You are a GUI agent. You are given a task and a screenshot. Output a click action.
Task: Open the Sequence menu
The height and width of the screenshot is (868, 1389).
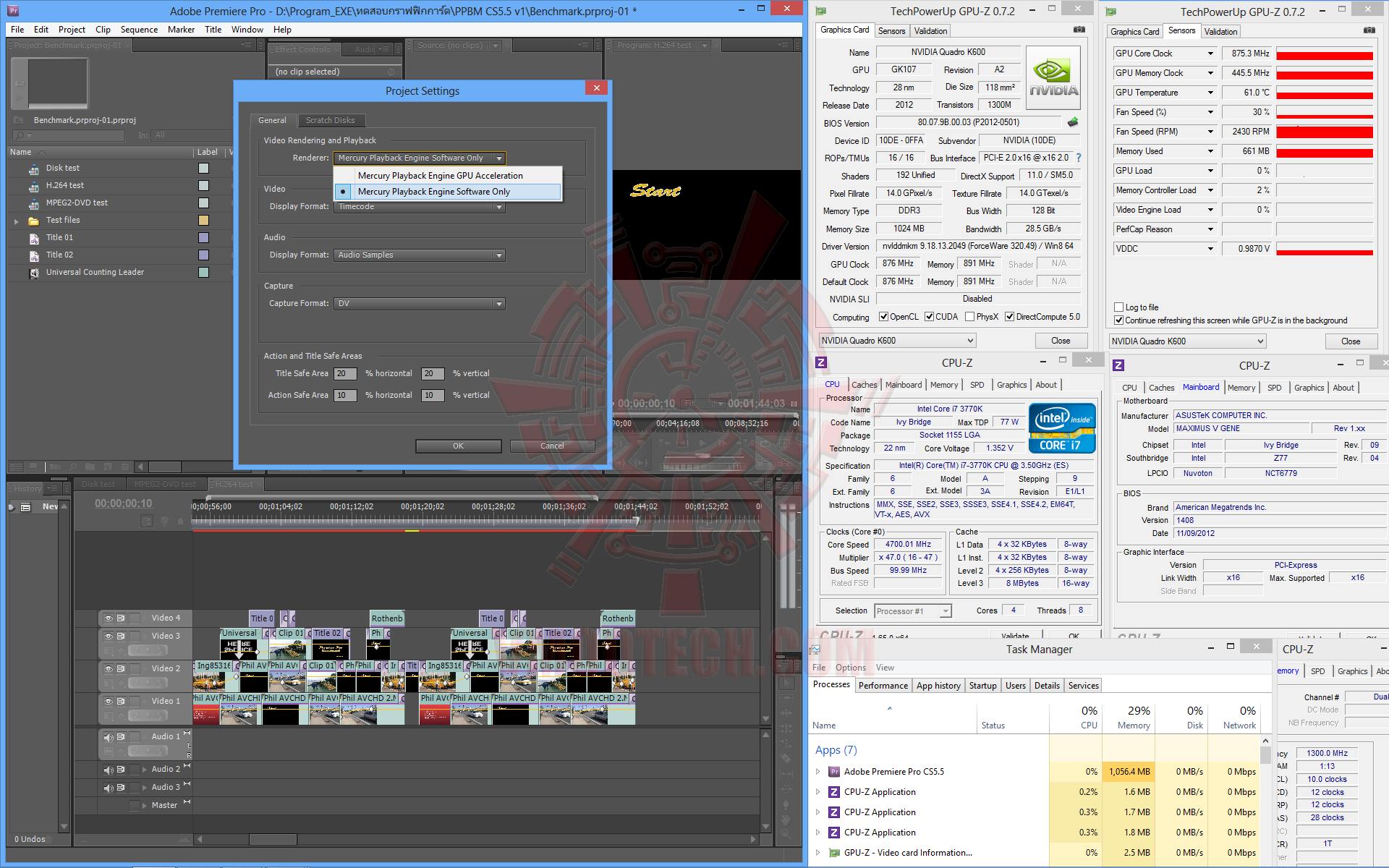139,30
